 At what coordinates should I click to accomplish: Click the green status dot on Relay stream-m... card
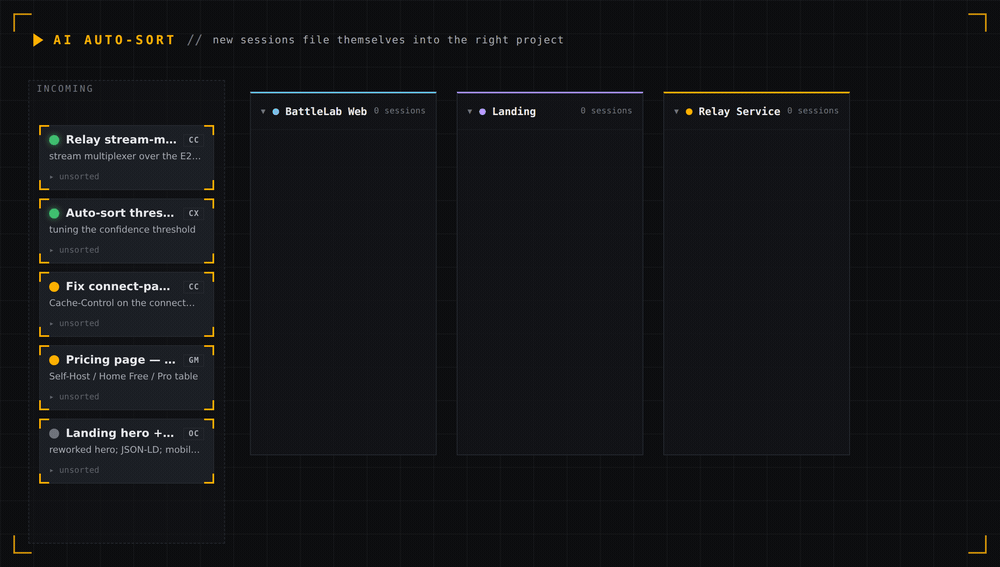(54, 140)
